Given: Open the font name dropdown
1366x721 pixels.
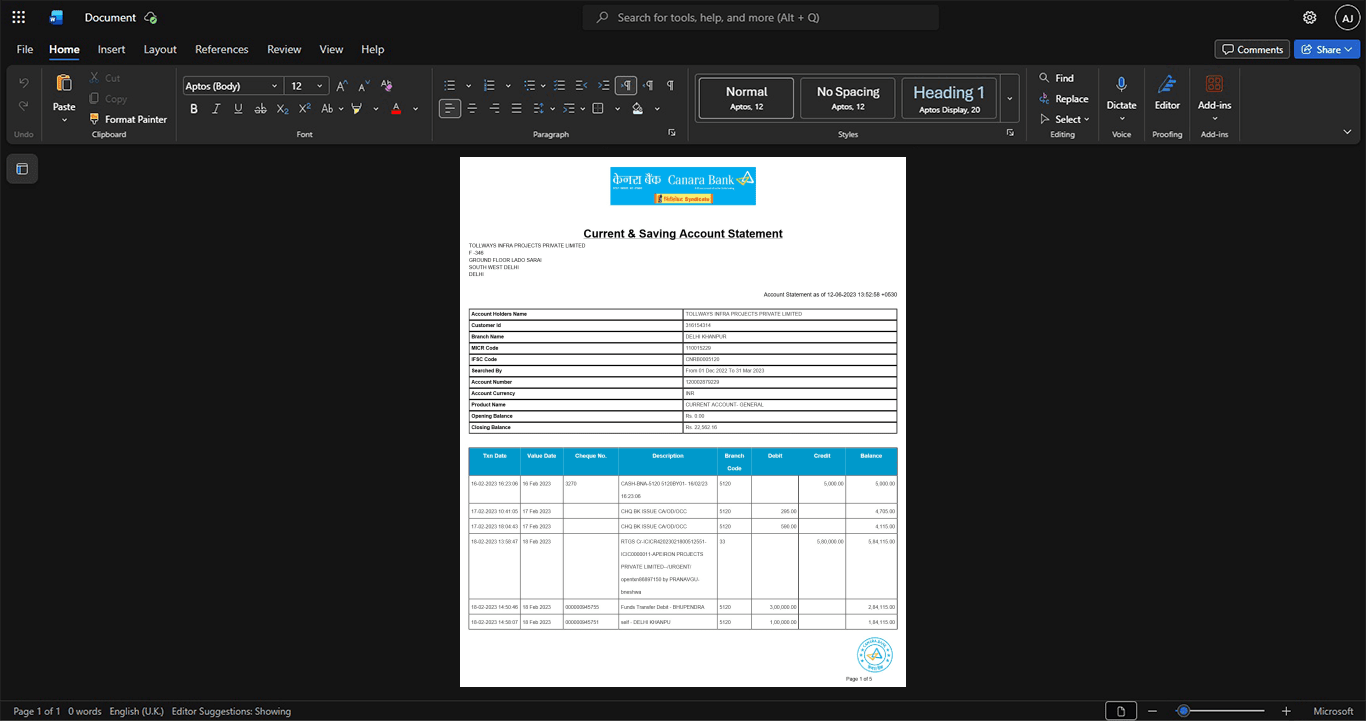Looking at the screenshot, I should (275, 86).
